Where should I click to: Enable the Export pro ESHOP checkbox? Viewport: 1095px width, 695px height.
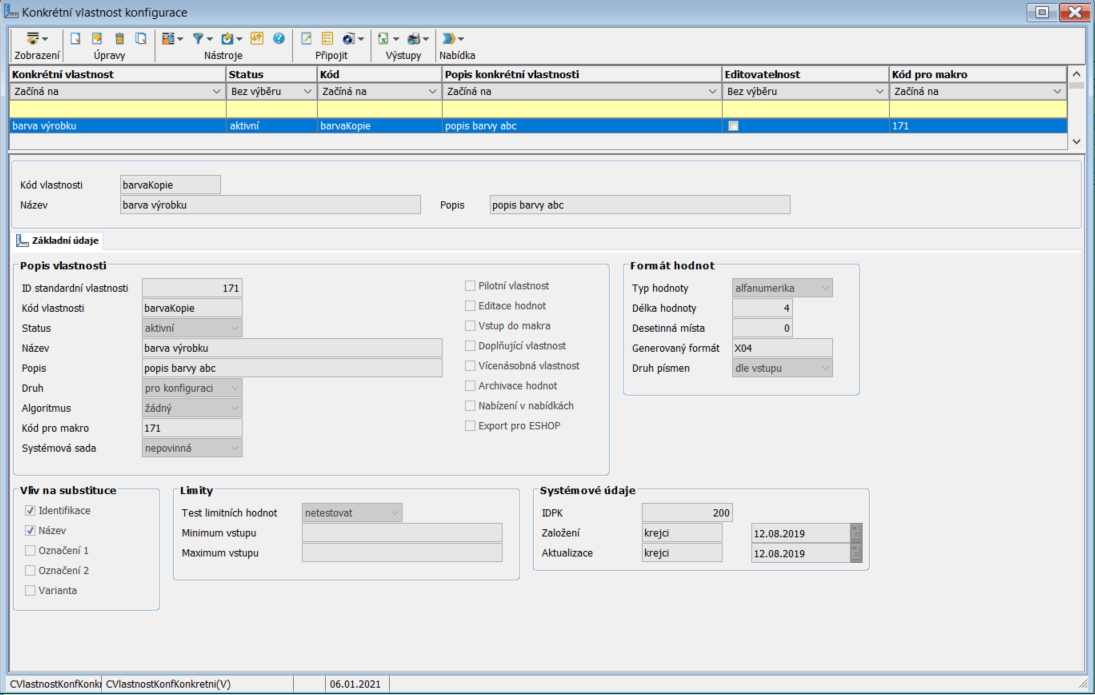(x=470, y=426)
